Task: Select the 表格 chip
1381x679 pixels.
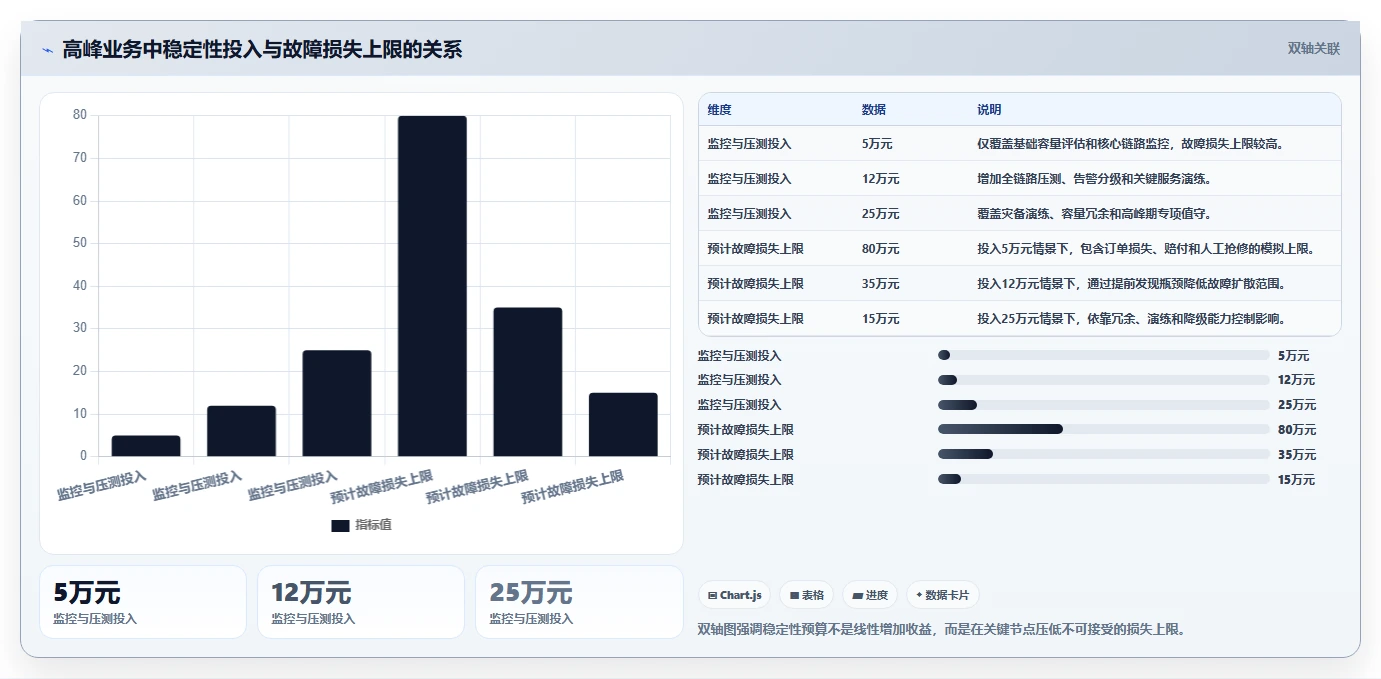Action: 807,595
